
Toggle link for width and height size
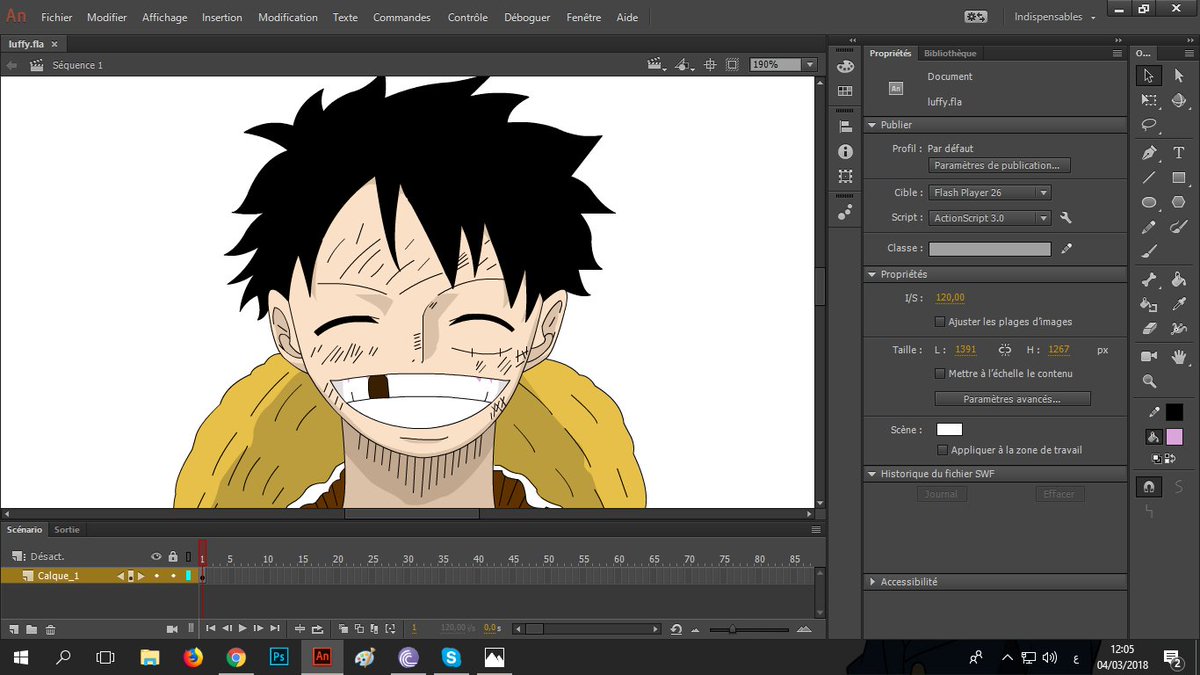pyautogui.click(x=1005, y=350)
